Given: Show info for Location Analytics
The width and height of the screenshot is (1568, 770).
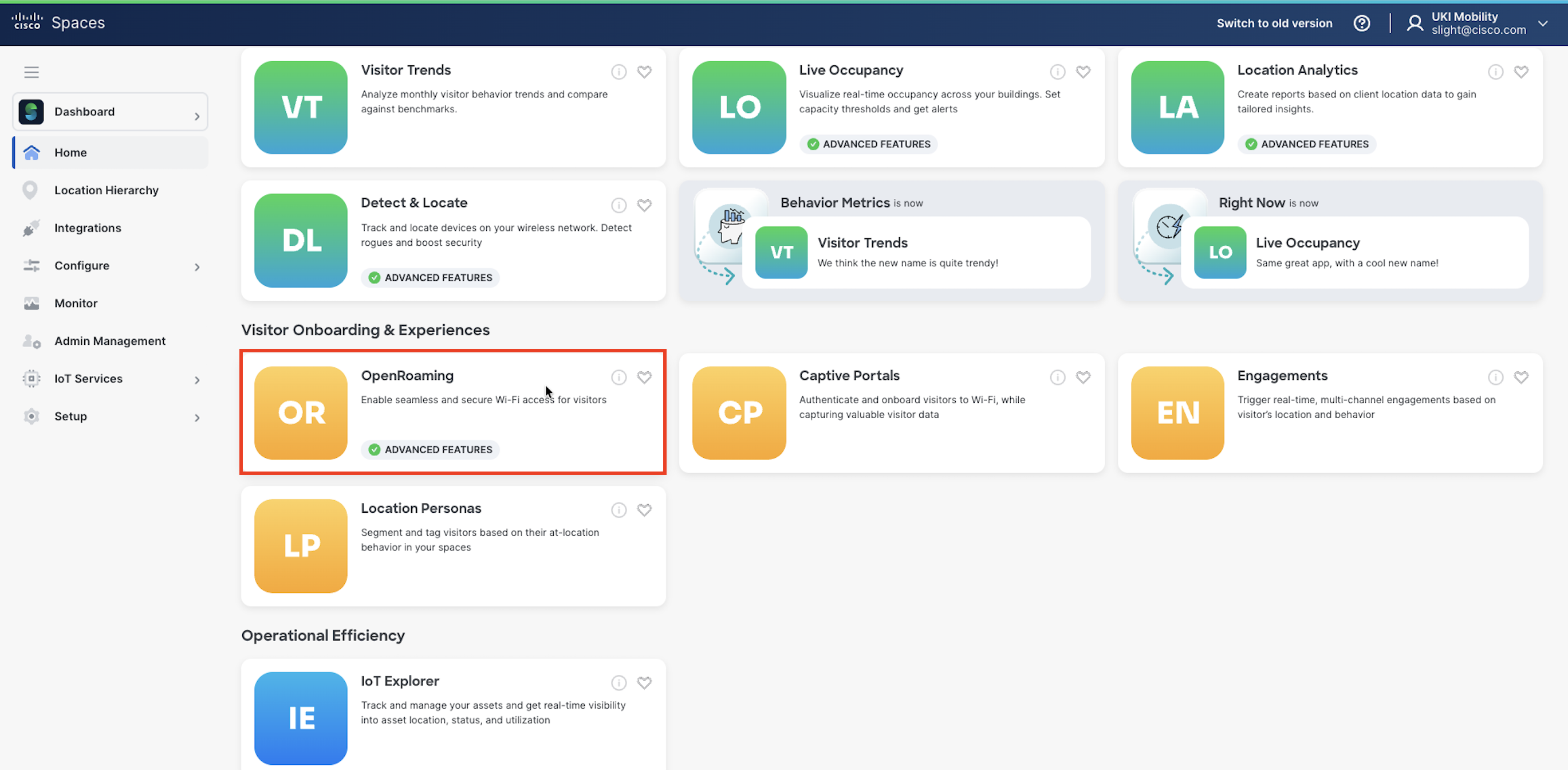Looking at the screenshot, I should [x=1496, y=72].
